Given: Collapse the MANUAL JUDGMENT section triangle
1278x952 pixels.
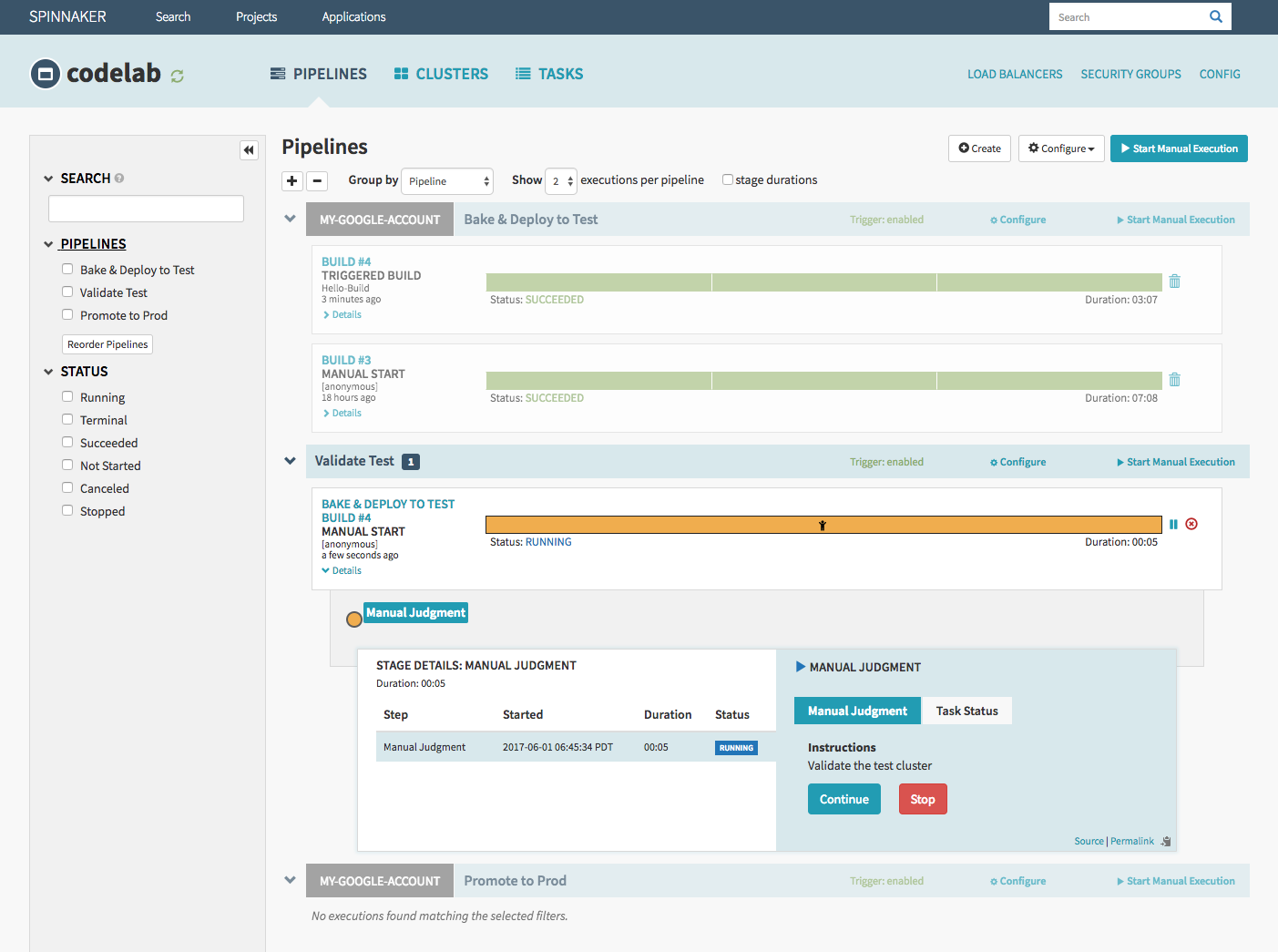Looking at the screenshot, I should pos(801,667).
